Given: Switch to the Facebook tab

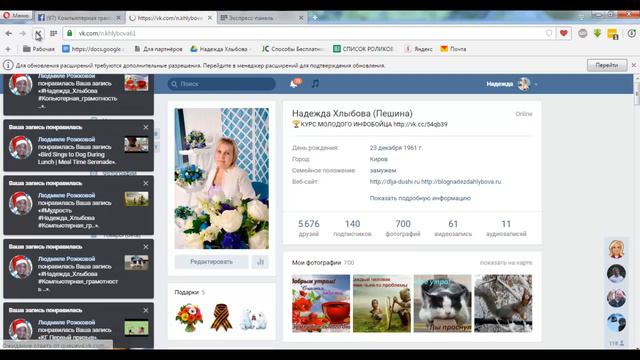Looking at the screenshot, I should (79, 18).
